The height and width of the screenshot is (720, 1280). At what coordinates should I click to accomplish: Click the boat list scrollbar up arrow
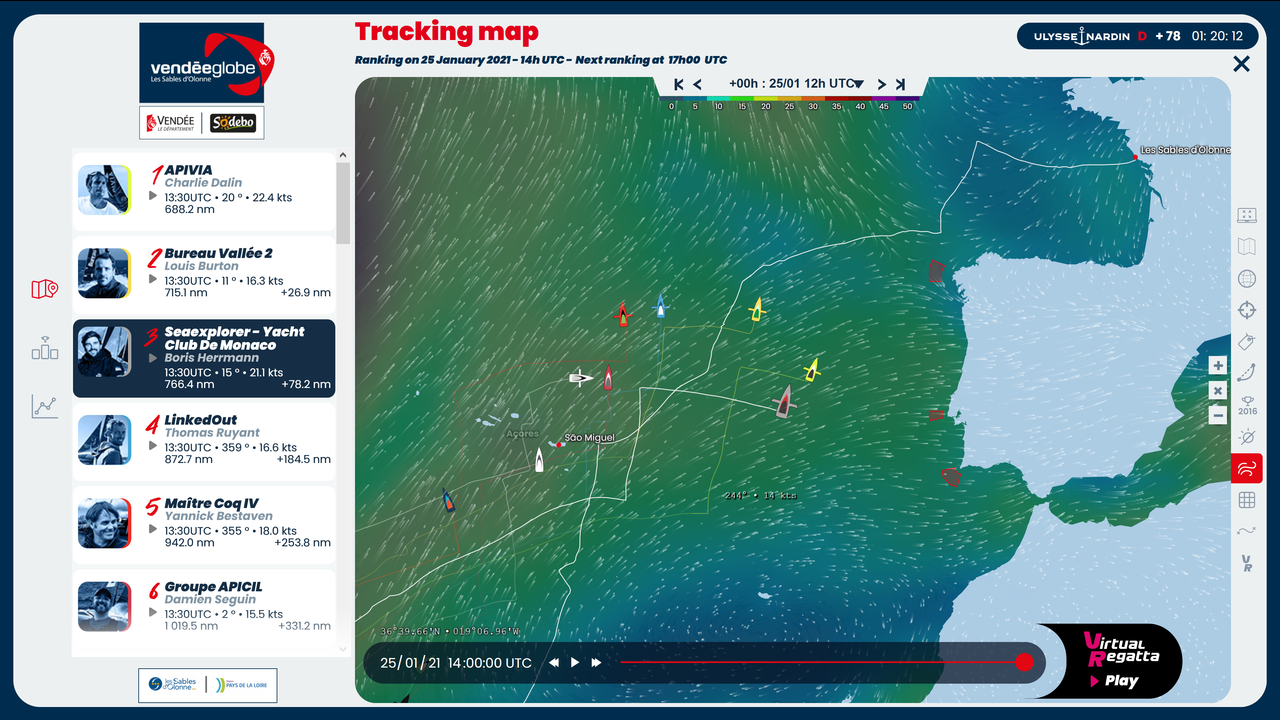[x=343, y=156]
